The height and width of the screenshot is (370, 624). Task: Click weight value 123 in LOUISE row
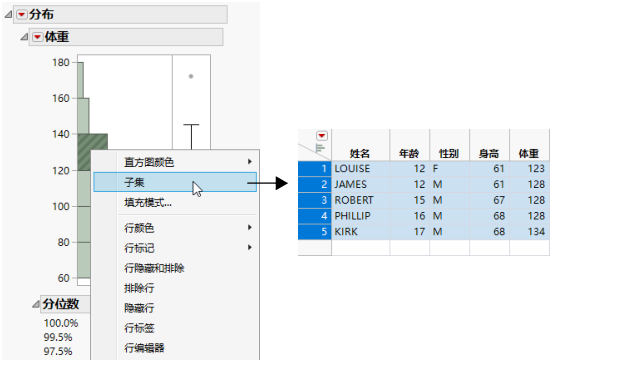(x=529, y=169)
